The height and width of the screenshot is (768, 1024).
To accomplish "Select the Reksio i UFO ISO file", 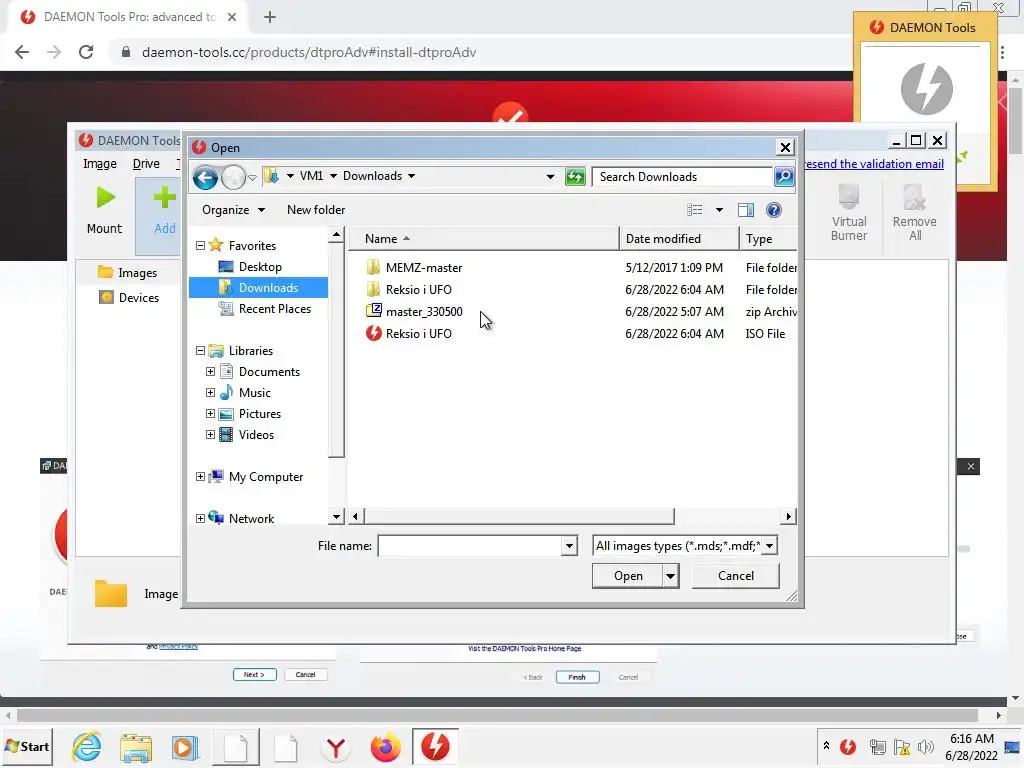I will pyautogui.click(x=419, y=334).
